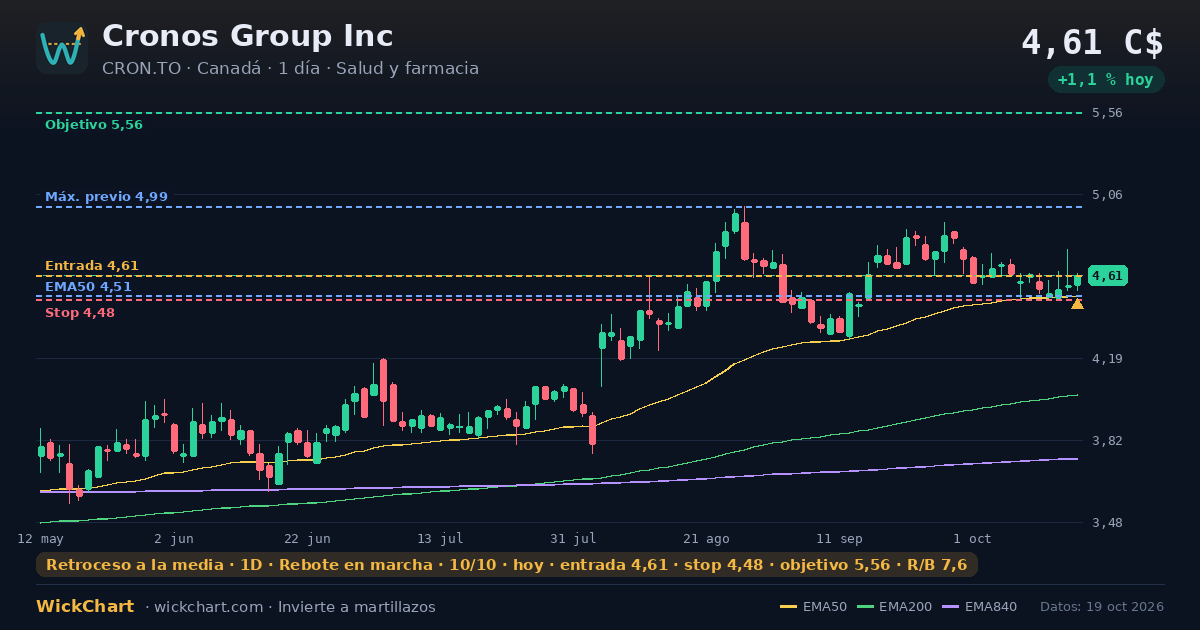Image resolution: width=1200 pixels, height=630 pixels.
Task: Click the 4,61 C$ price heading
Action: click(1092, 43)
